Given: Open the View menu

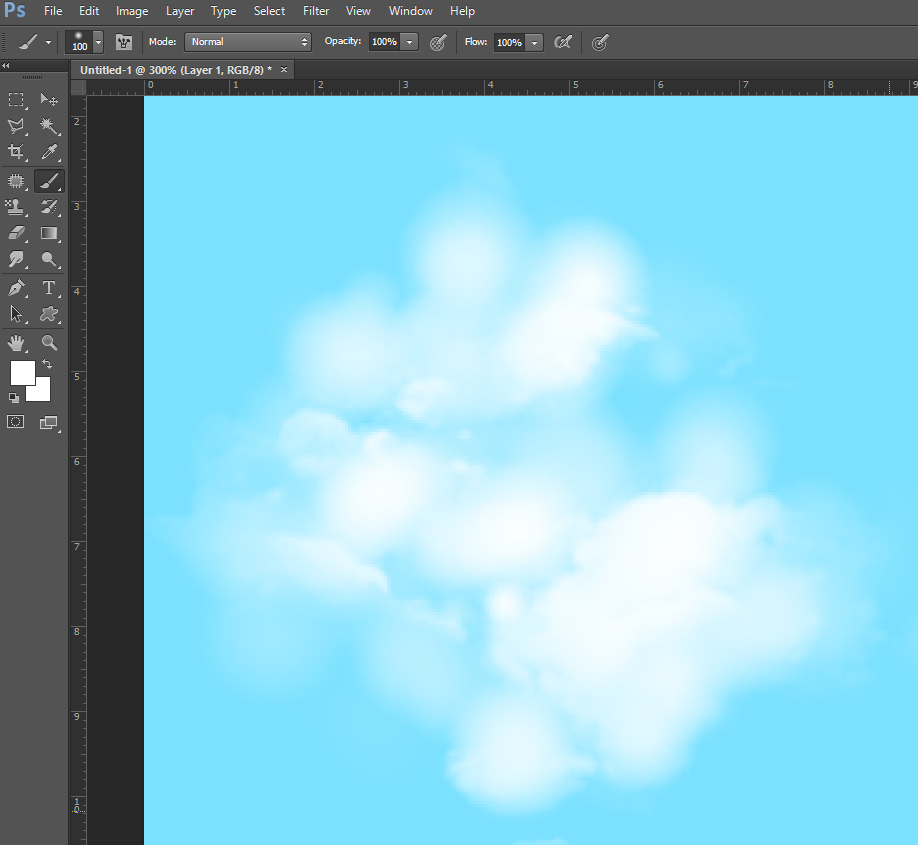Looking at the screenshot, I should pyautogui.click(x=358, y=11).
